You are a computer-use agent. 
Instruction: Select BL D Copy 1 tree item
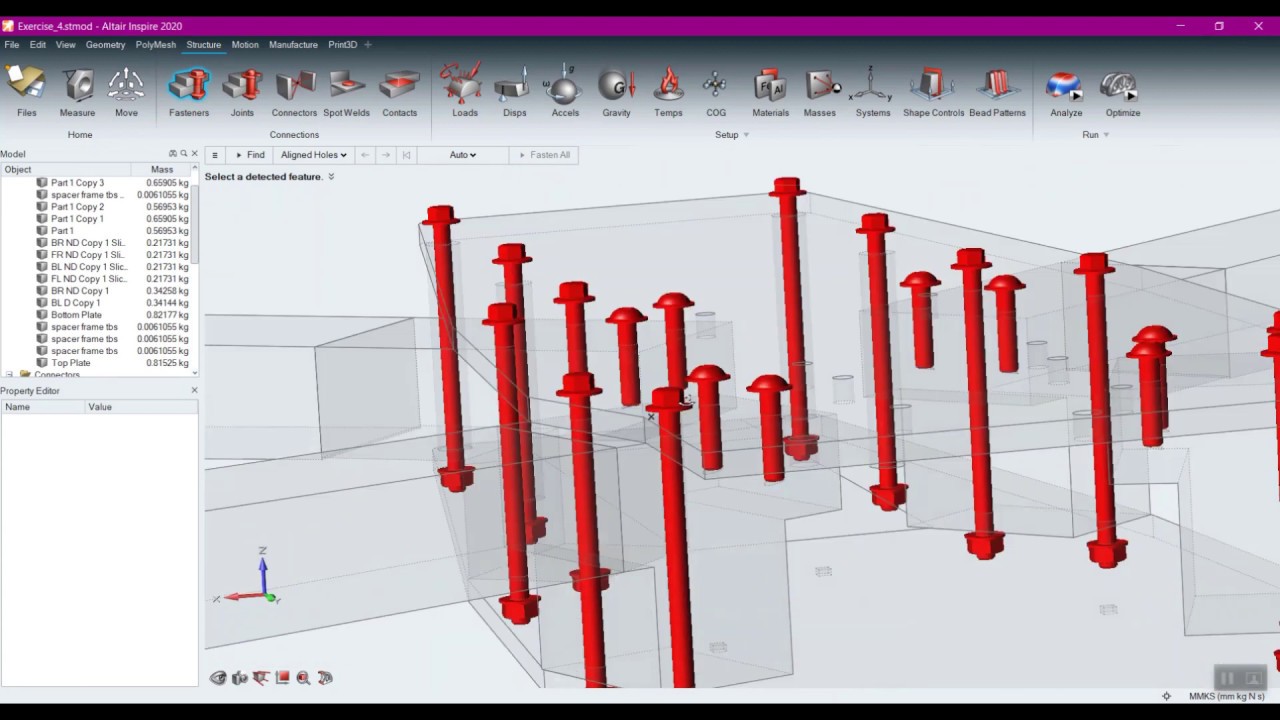[75, 303]
